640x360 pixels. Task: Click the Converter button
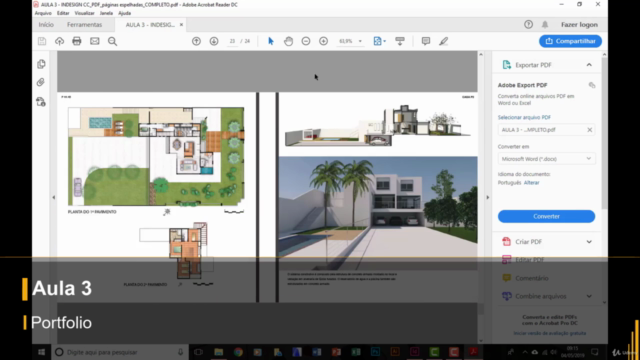[546, 216]
